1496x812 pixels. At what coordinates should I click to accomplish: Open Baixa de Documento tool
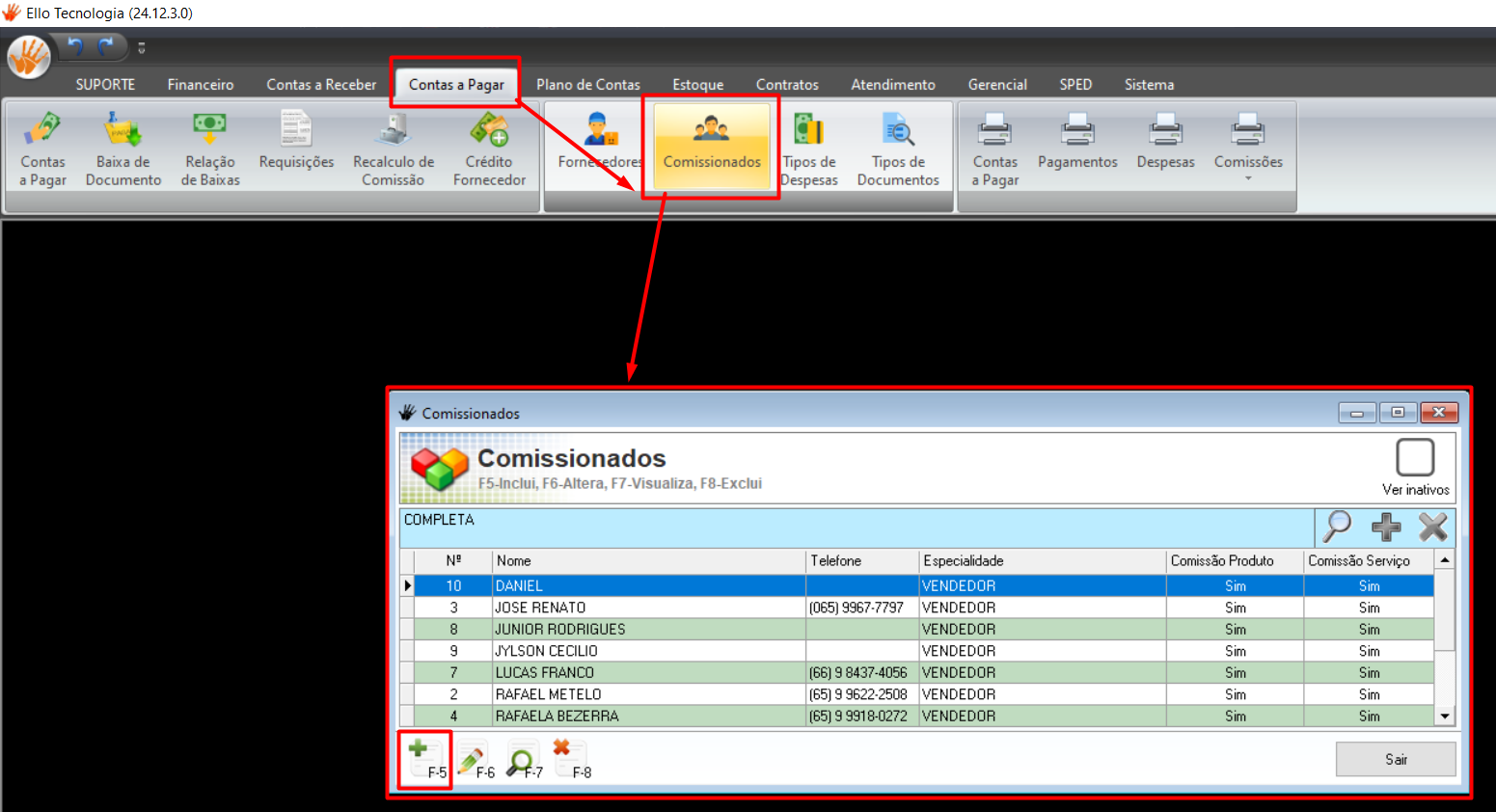pos(123,149)
